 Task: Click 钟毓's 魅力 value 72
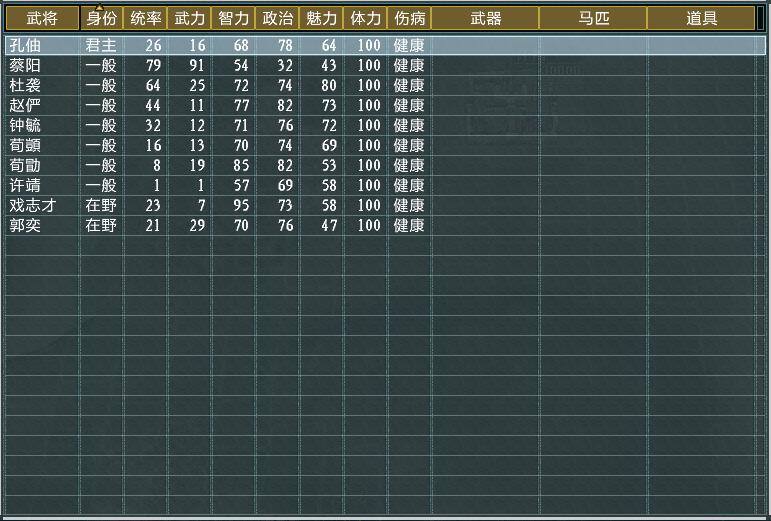(329, 125)
